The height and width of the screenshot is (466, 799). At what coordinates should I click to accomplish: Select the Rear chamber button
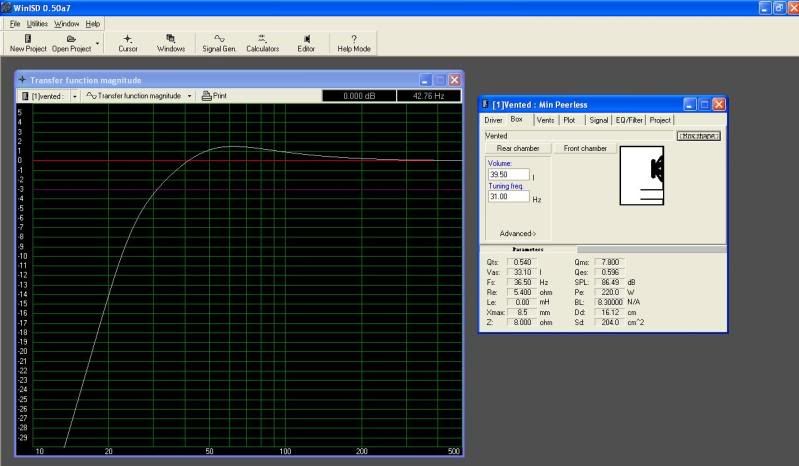pos(518,149)
